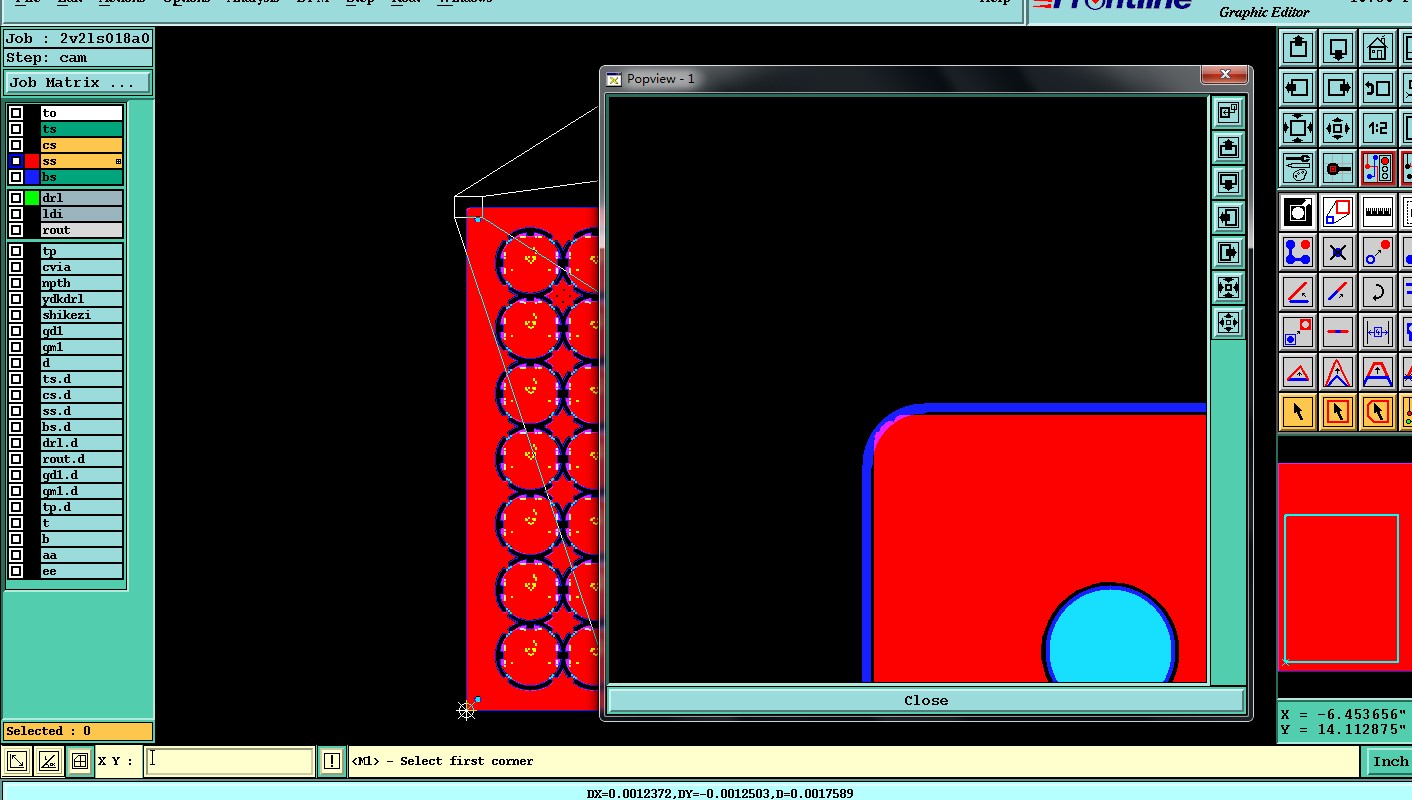Click Popview pan right icon

[1228, 252]
